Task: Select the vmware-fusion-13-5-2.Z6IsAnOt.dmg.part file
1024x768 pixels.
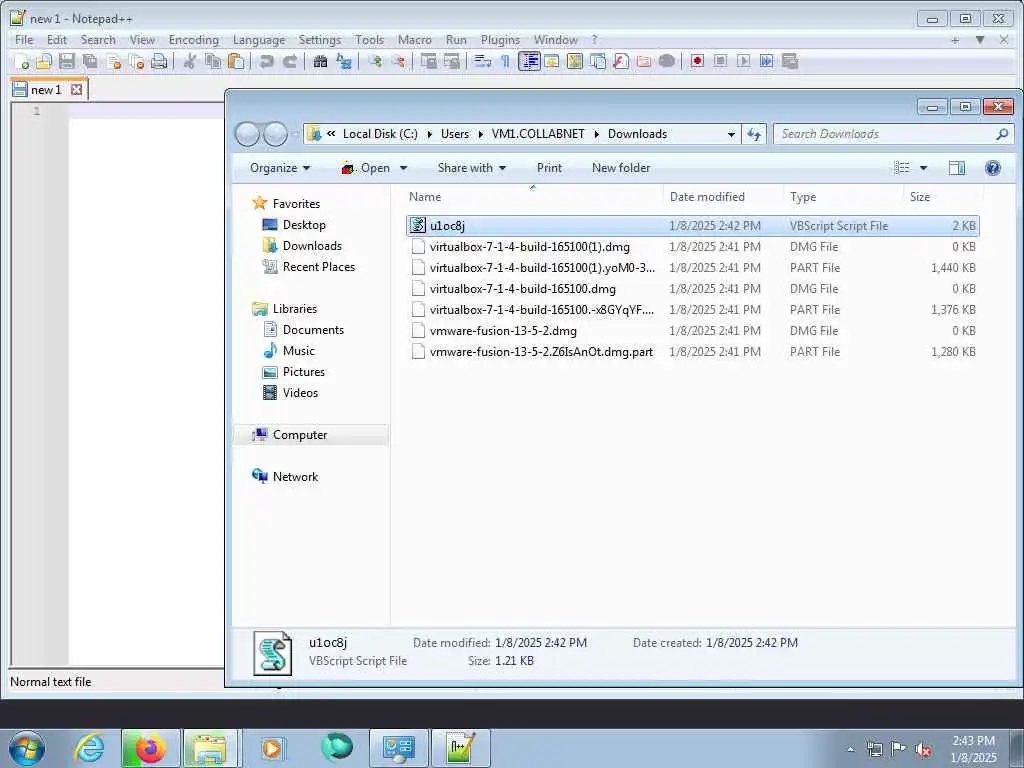Action: (x=692, y=351)
